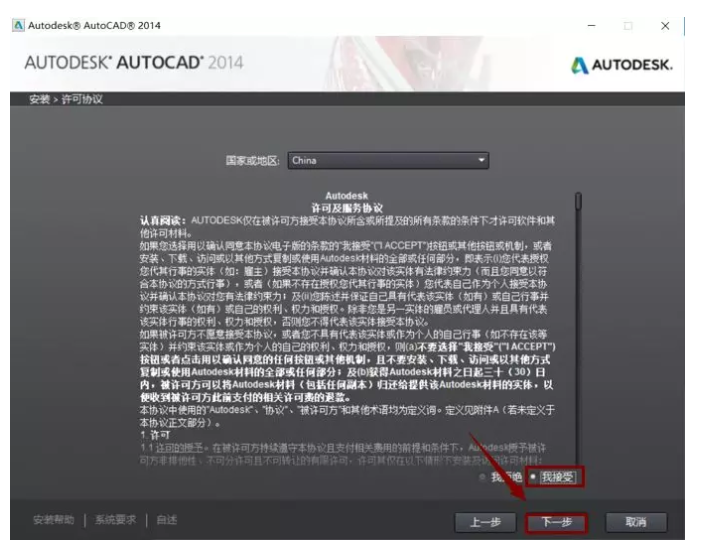Screen dimensions: 708x556
Task: Click the 取消 (Cancel) button
Action: click(636, 522)
